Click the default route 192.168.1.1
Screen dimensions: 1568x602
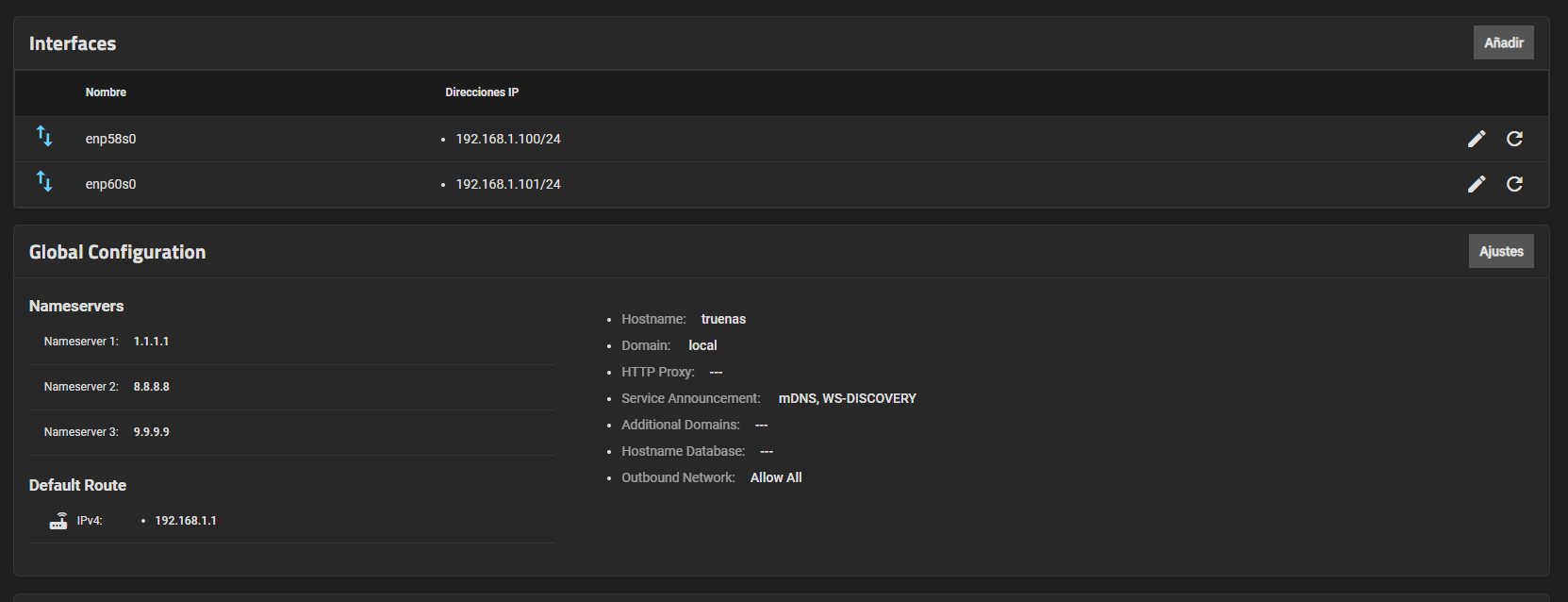pos(186,521)
